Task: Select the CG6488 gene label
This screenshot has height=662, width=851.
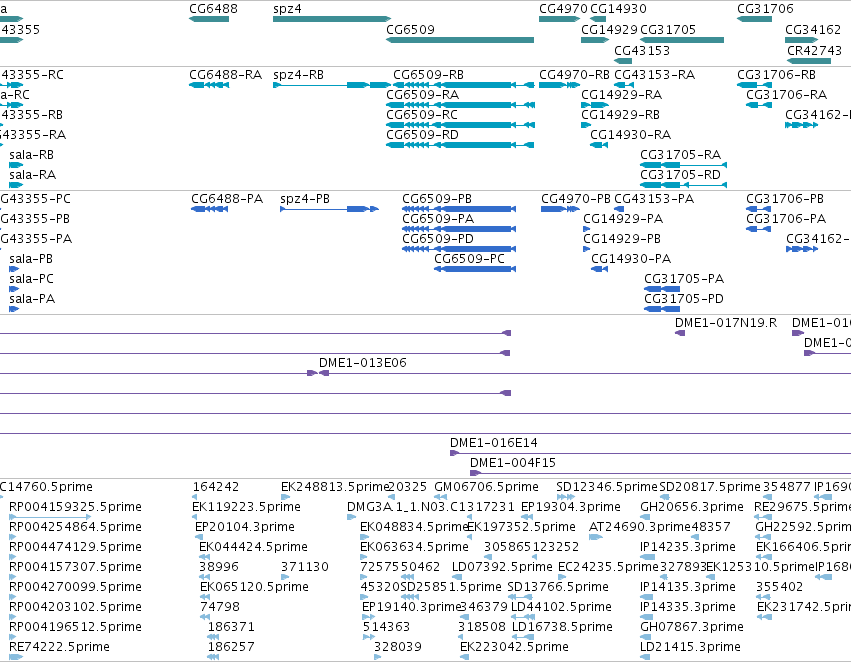Action: pos(213,9)
